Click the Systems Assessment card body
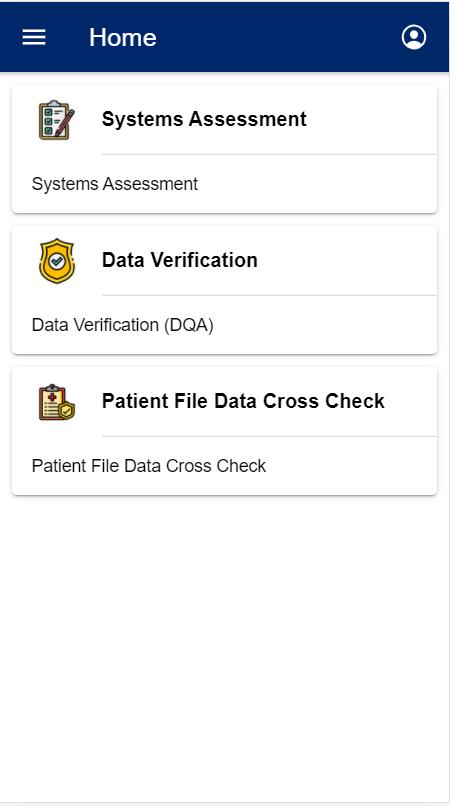 224,149
